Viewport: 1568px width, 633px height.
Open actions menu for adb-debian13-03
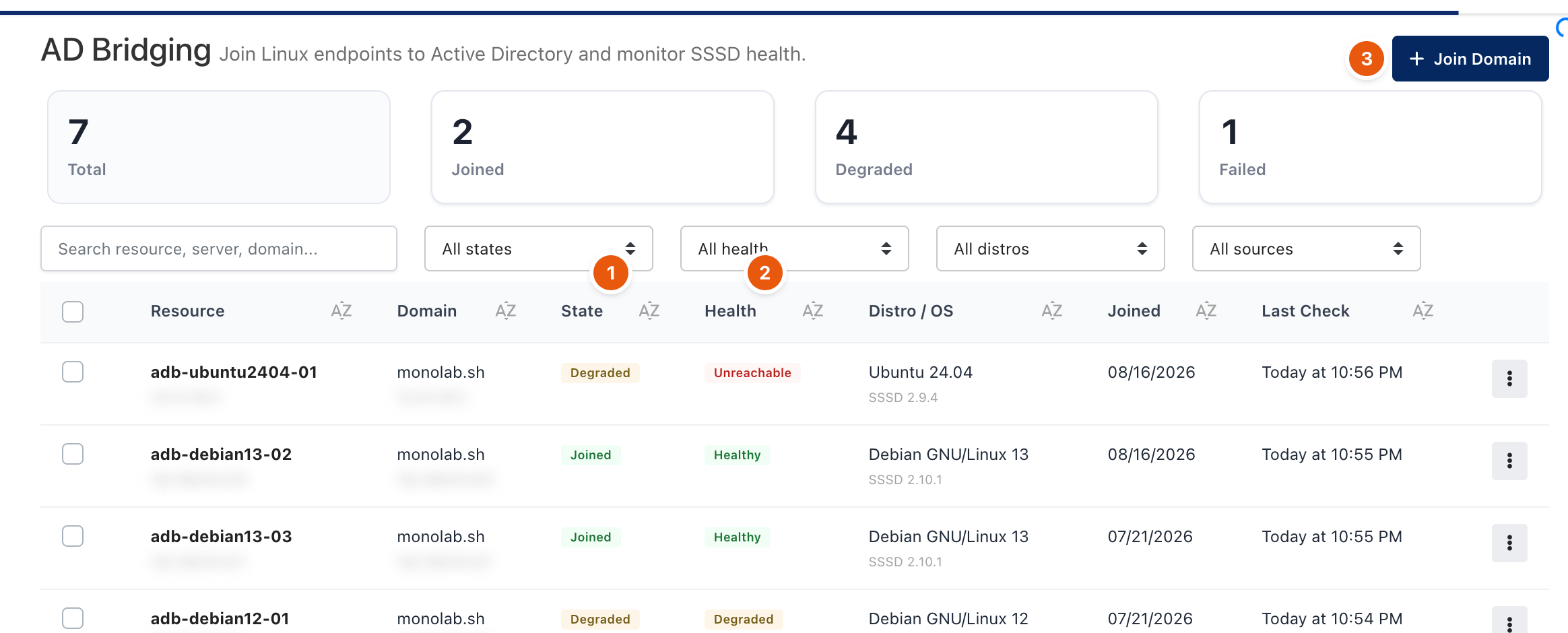(x=1509, y=543)
